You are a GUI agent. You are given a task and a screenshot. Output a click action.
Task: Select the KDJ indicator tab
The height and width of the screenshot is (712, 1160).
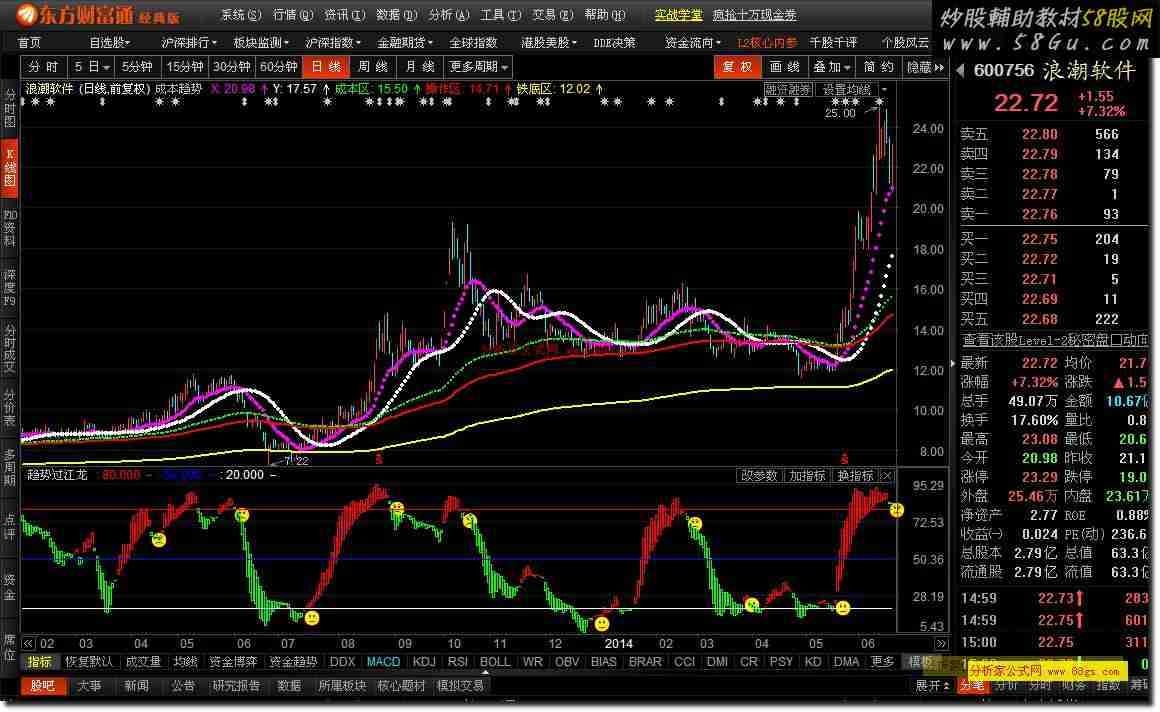[424, 662]
